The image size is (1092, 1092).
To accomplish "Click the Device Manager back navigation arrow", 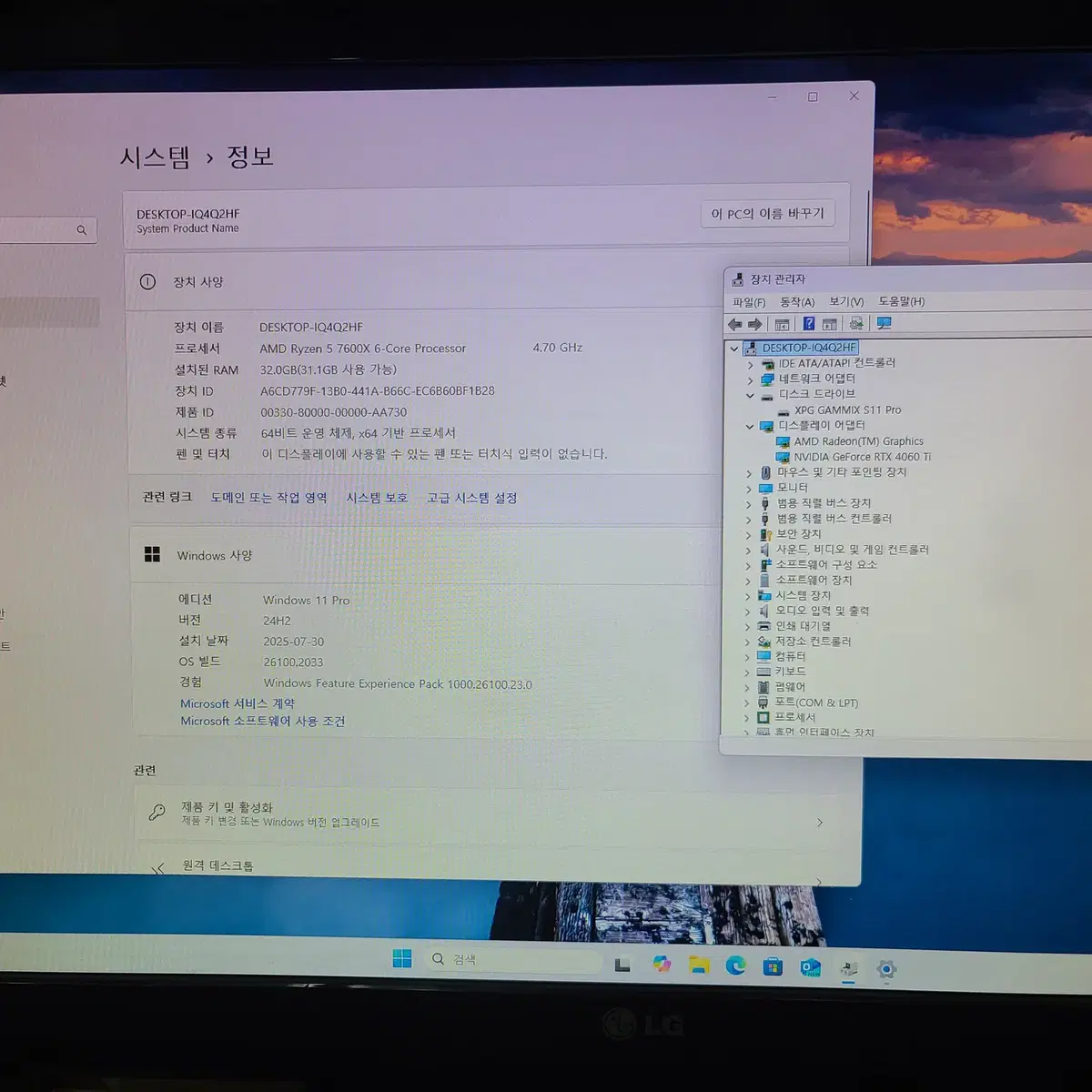I will point(735,323).
